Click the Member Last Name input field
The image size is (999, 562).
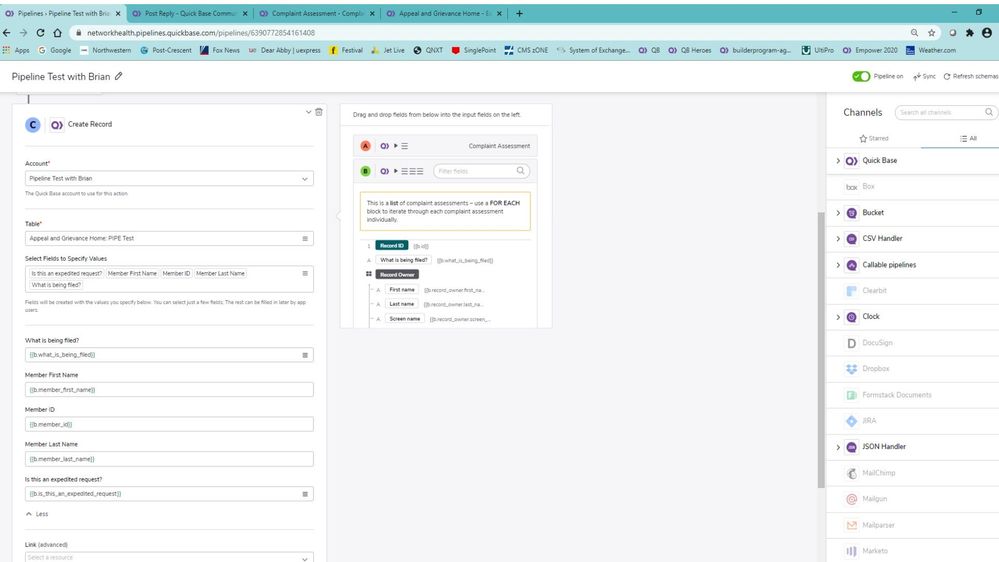coord(169,459)
